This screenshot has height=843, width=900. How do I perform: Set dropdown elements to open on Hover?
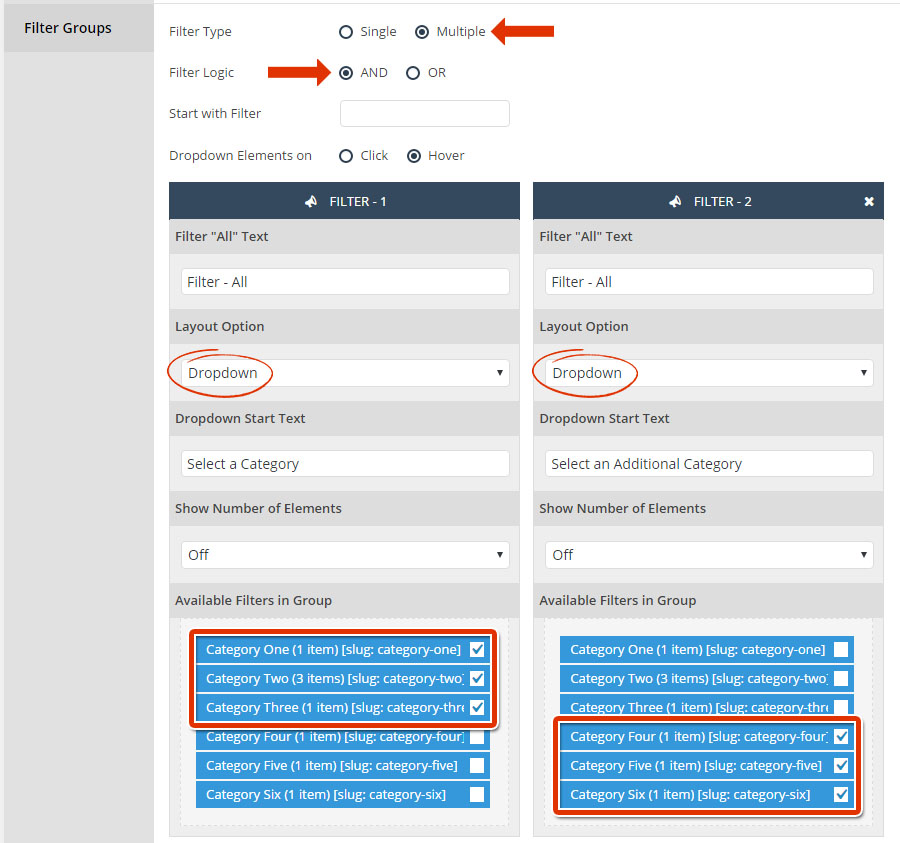pos(414,156)
